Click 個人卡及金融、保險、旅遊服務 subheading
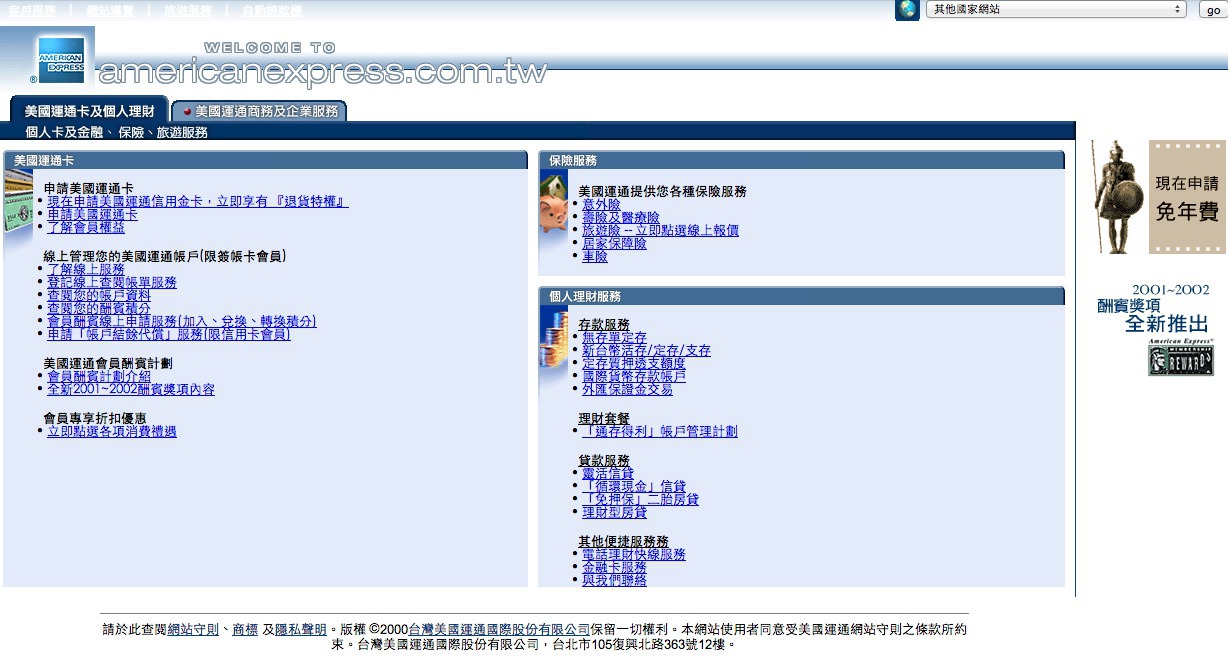1228x660 pixels. pyautogui.click(x=117, y=132)
